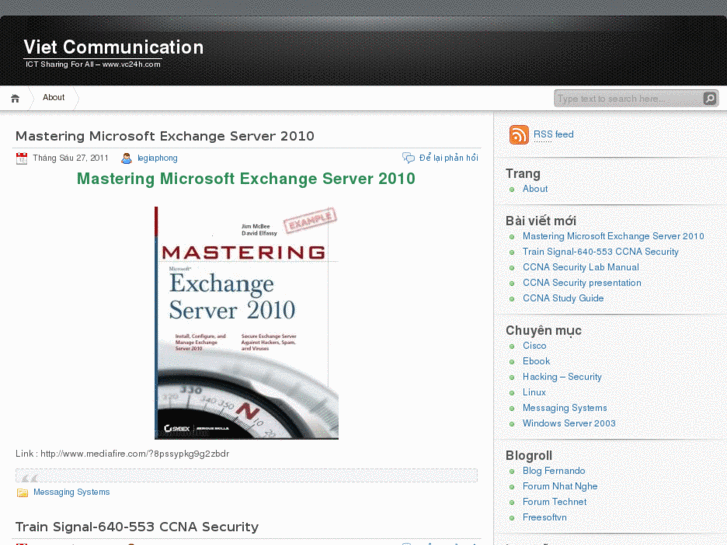Click the author avatar icon beside legiaphong
Image resolution: width=727 pixels, height=545 pixels.
click(x=126, y=158)
